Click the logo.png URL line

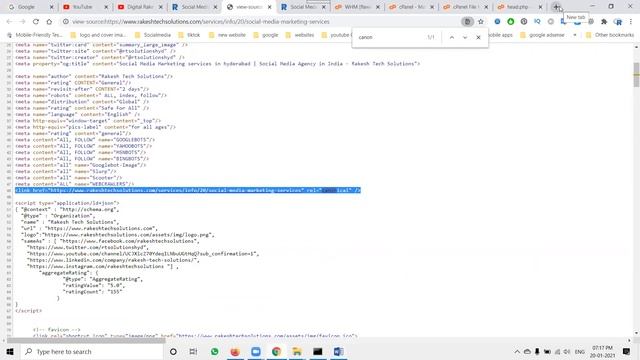tap(118, 235)
